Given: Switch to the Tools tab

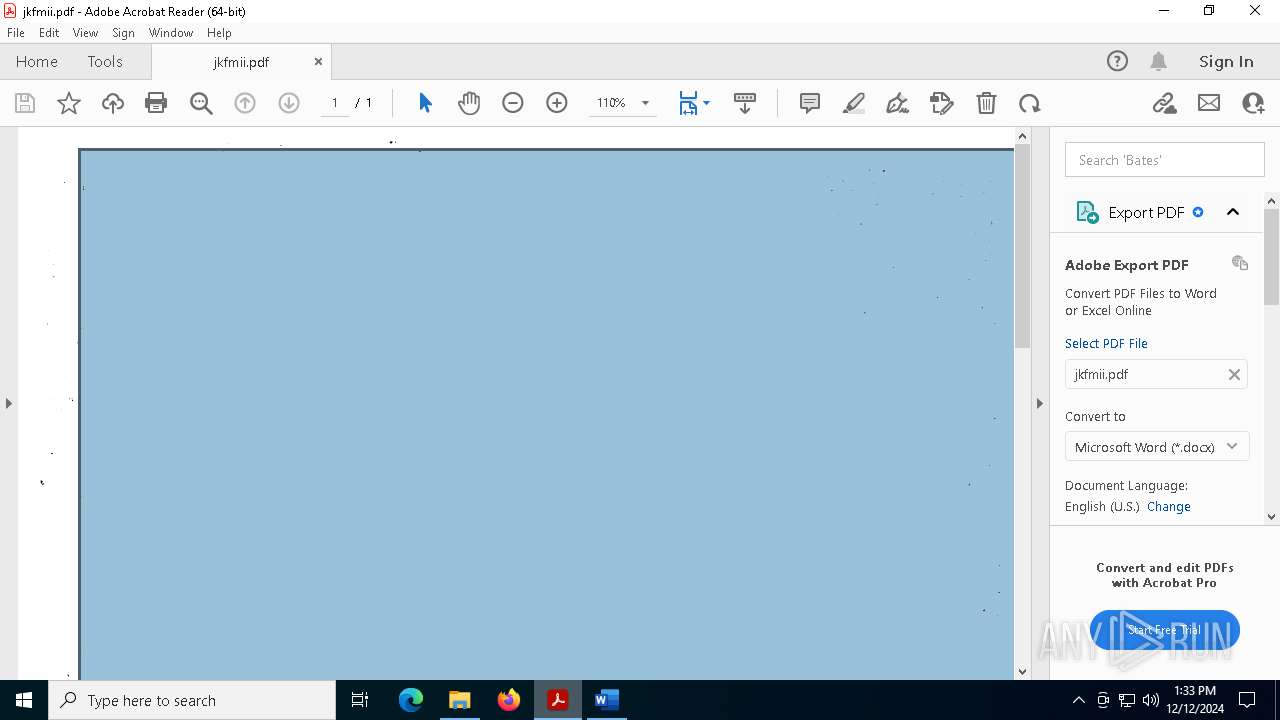Looking at the screenshot, I should point(105,61).
